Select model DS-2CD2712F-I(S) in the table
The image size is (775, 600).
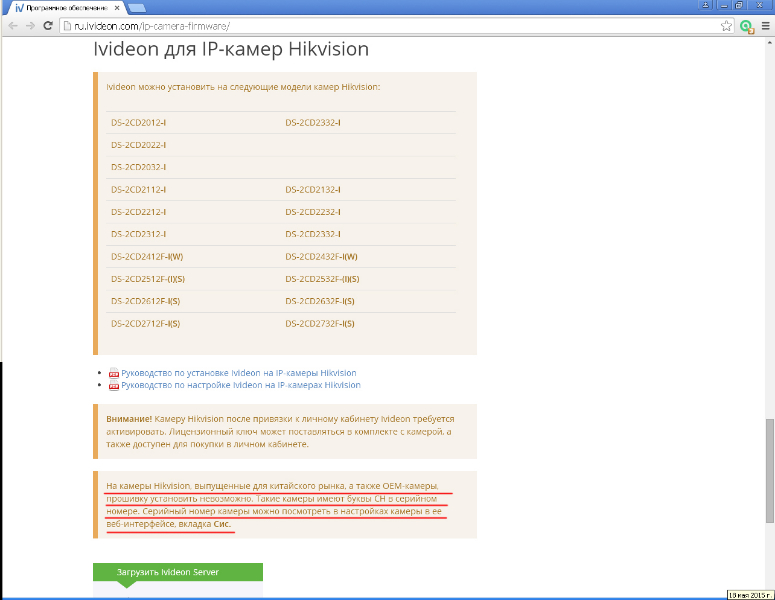tap(145, 324)
